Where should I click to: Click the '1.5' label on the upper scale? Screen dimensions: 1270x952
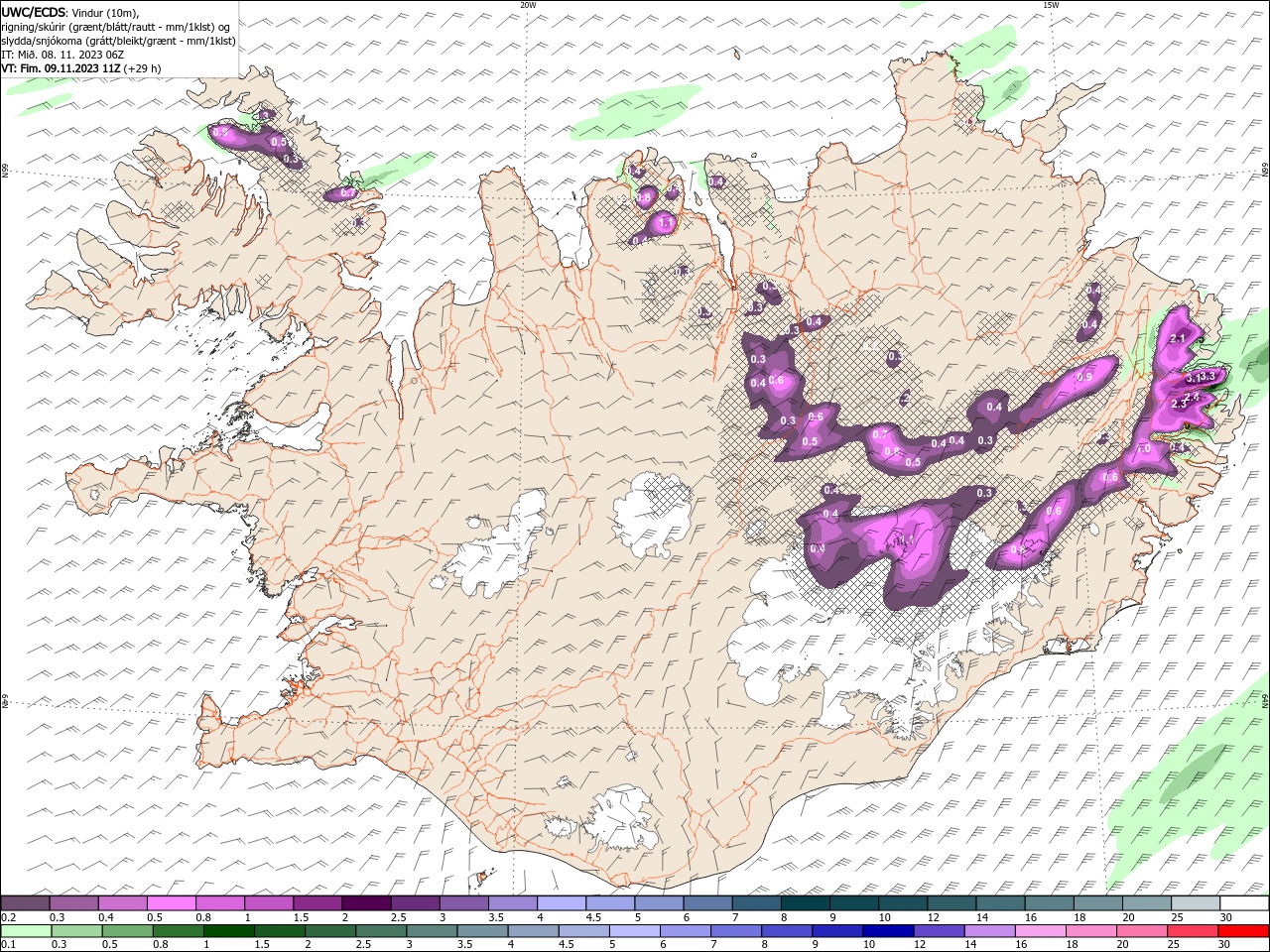302,917
